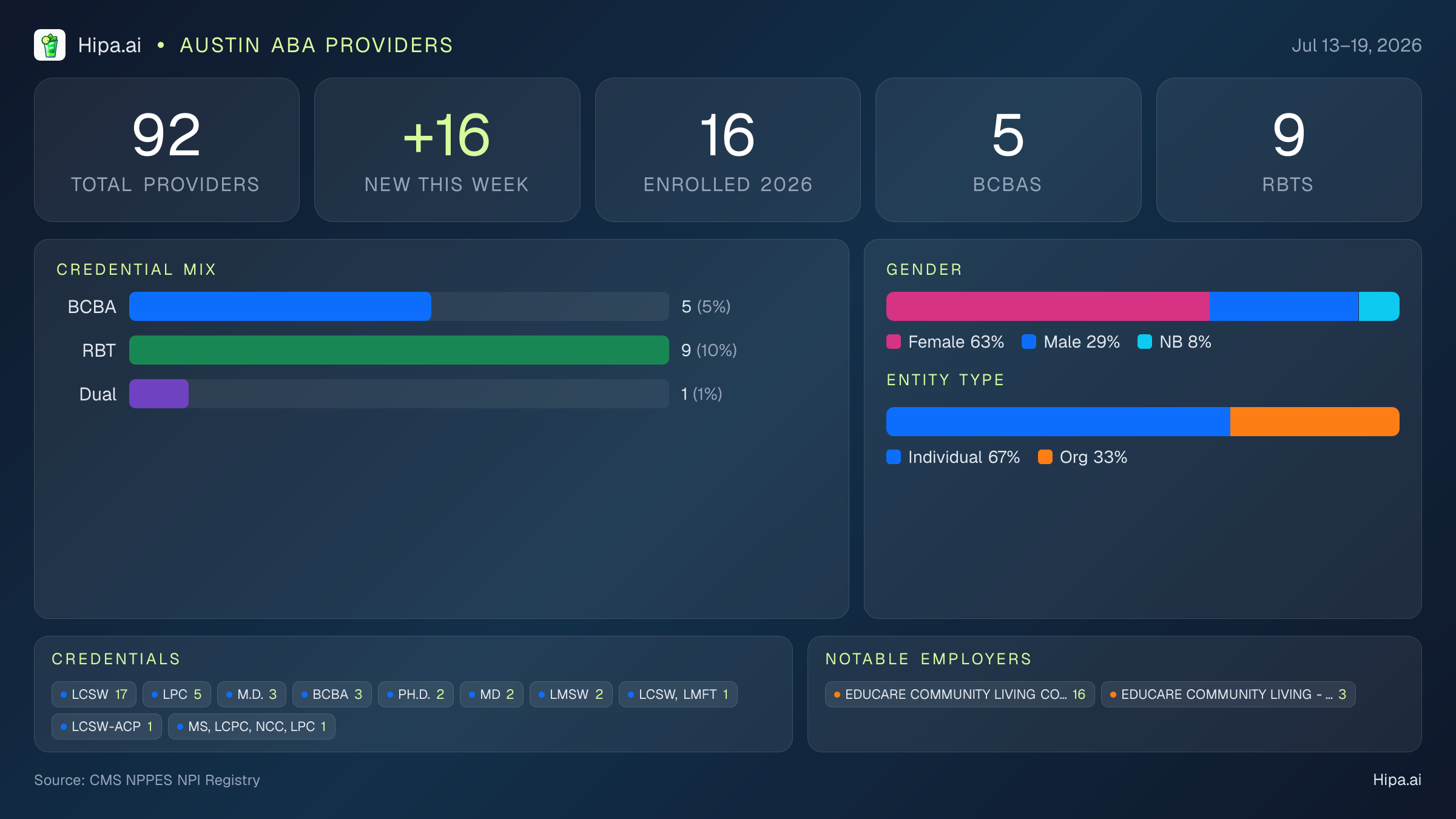1456x819 pixels.
Task: Click the blue Male legend swatch
Action: (x=1029, y=342)
